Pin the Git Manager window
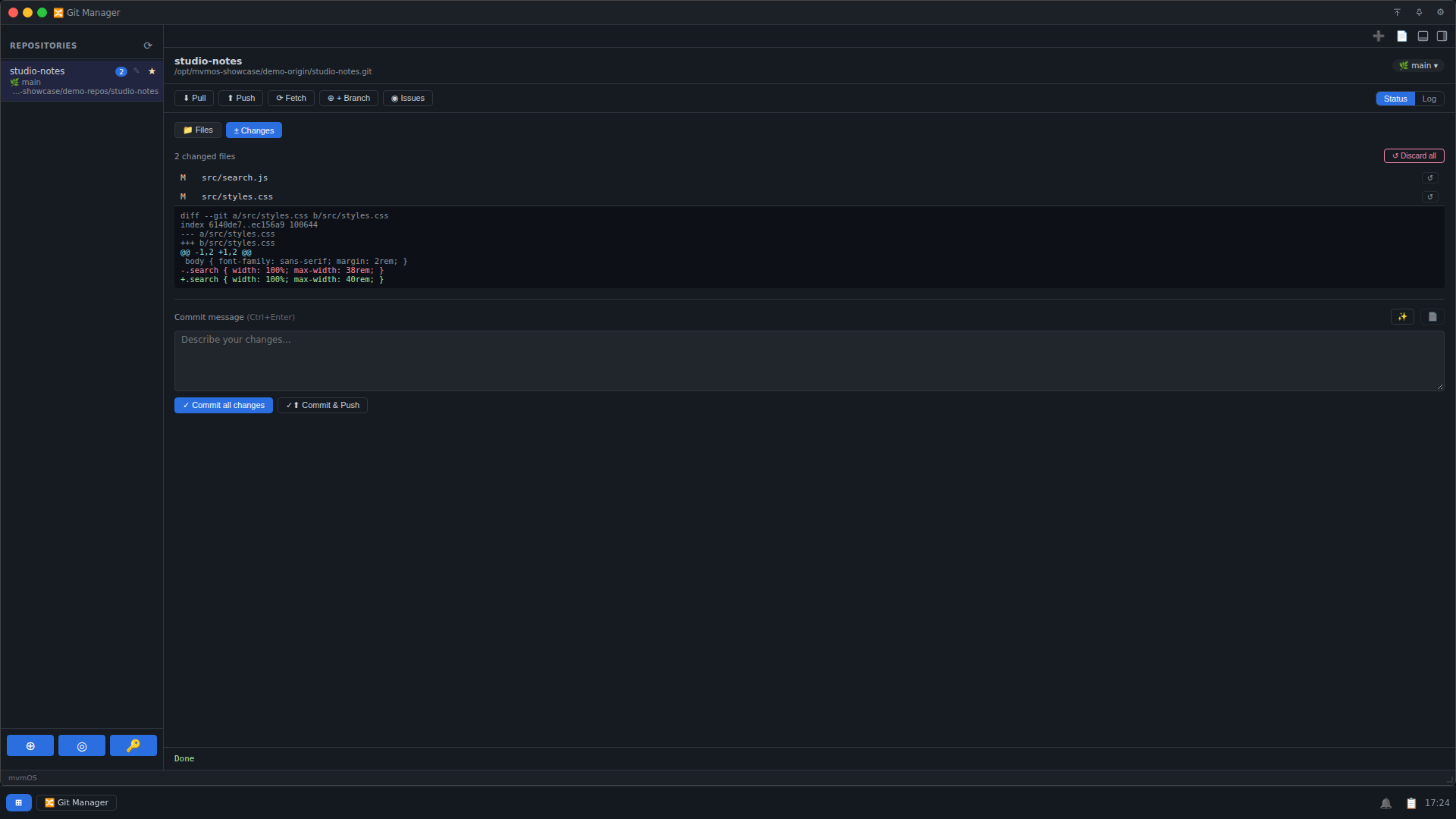 pyautogui.click(x=1419, y=12)
